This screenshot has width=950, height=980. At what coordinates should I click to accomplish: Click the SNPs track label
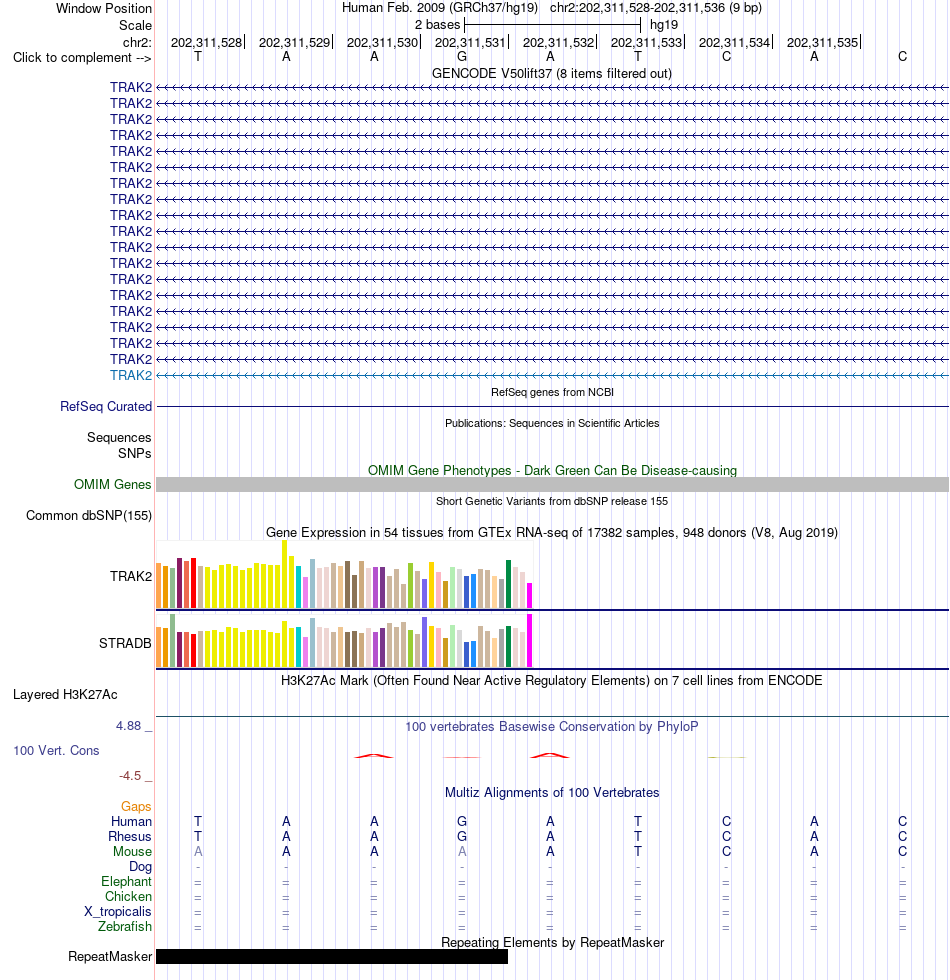pos(134,453)
